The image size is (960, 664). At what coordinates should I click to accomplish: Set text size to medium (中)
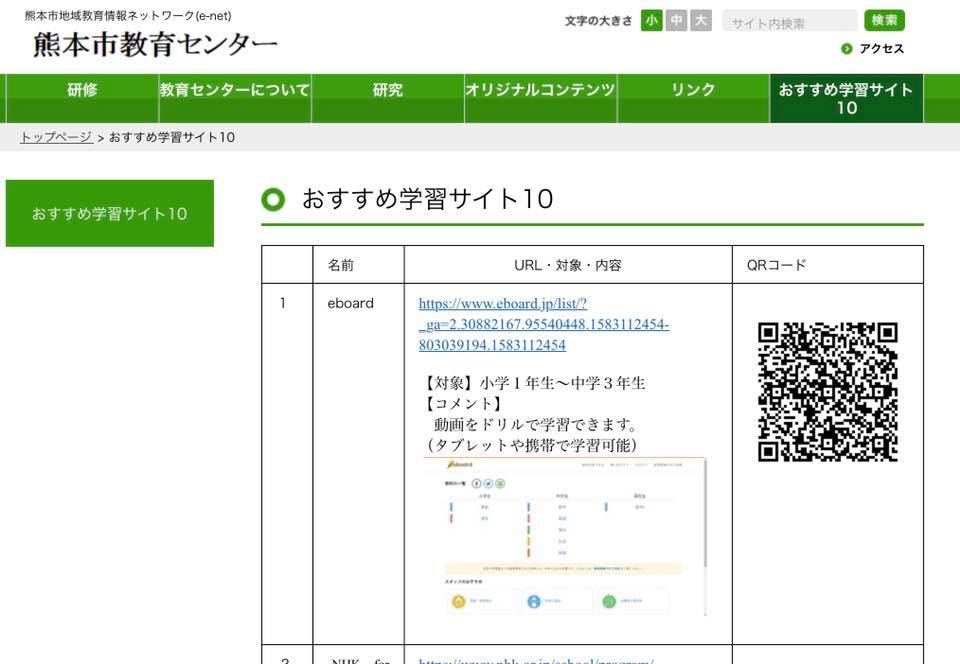click(676, 21)
